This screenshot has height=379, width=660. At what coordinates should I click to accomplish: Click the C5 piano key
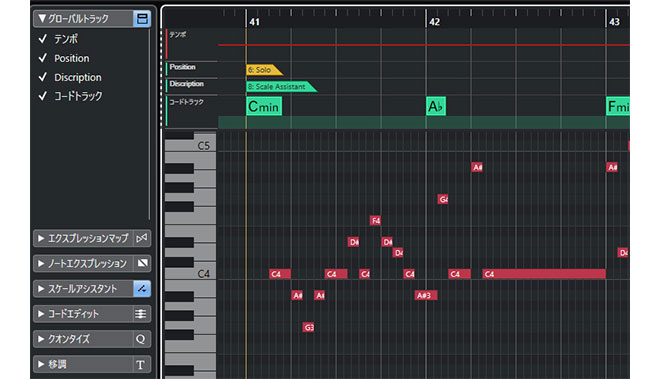tap(190, 146)
